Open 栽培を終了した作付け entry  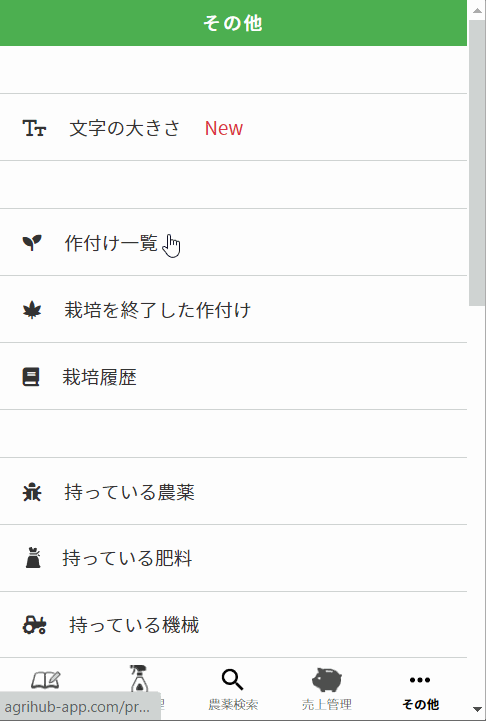tap(233, 309)
